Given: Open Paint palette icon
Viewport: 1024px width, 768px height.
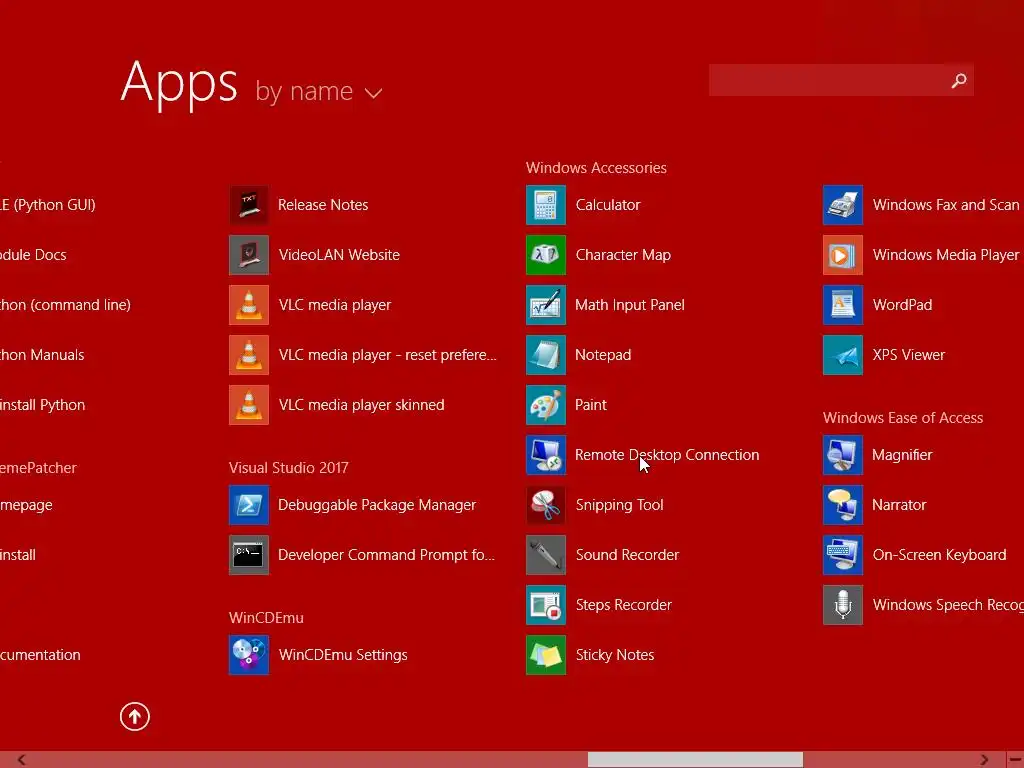Looking at the screenshot, I should [x=546, y=405].
